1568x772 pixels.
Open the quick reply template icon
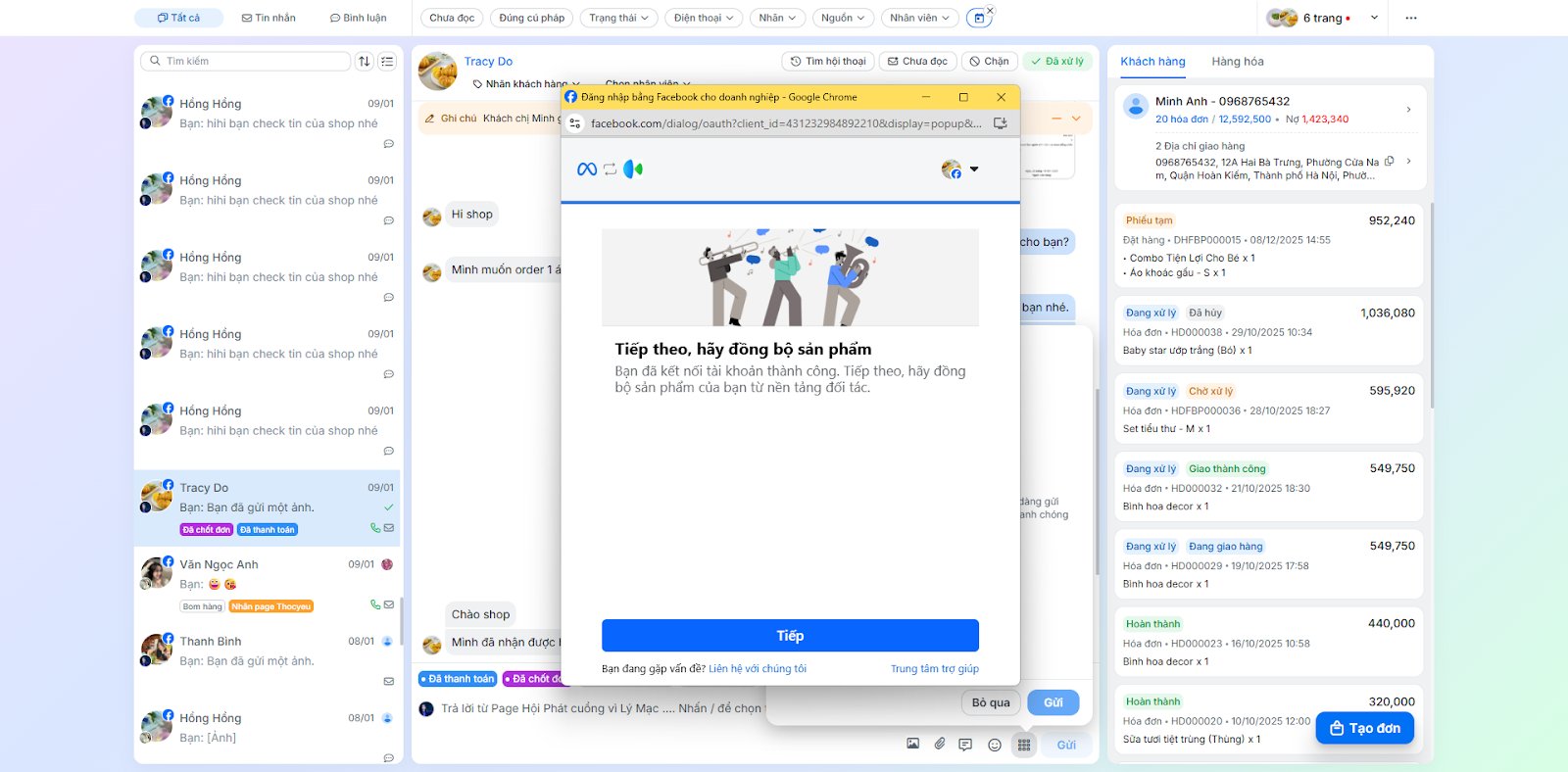coord(965,745)
